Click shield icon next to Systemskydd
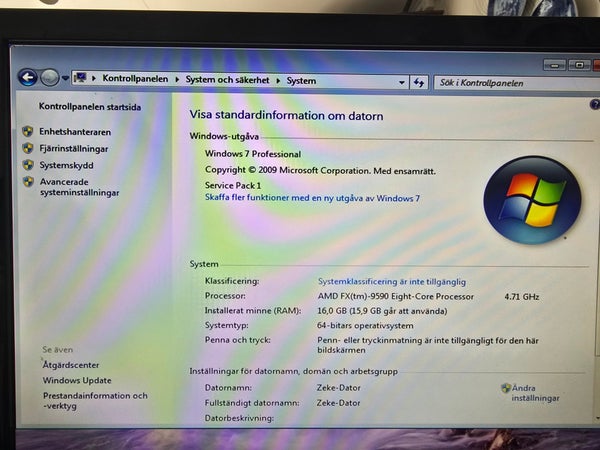The image size is (600, 450). tap(28, 165)
